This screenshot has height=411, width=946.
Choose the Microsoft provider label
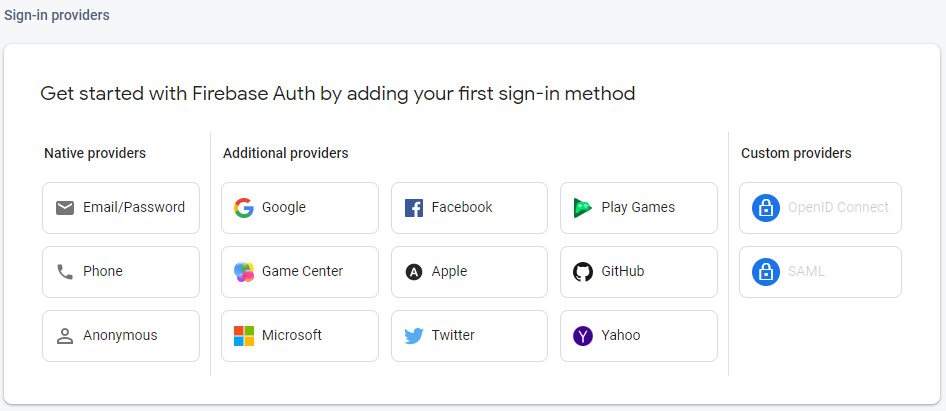[x=292, y=336]
